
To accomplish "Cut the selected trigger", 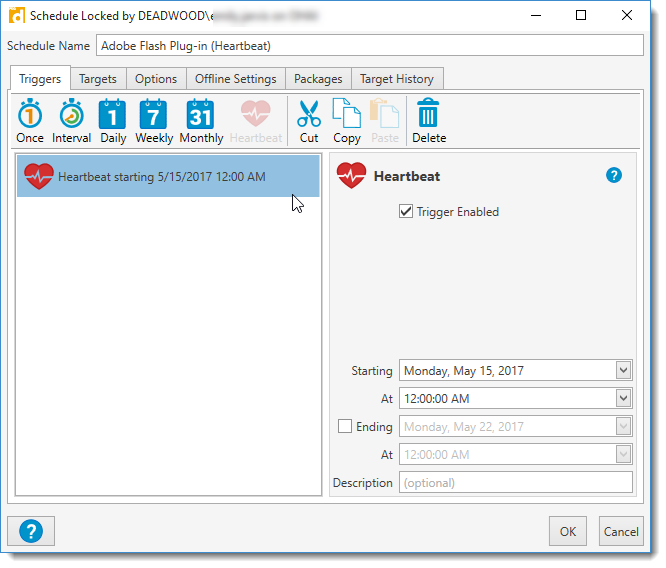I will point(309,121).
